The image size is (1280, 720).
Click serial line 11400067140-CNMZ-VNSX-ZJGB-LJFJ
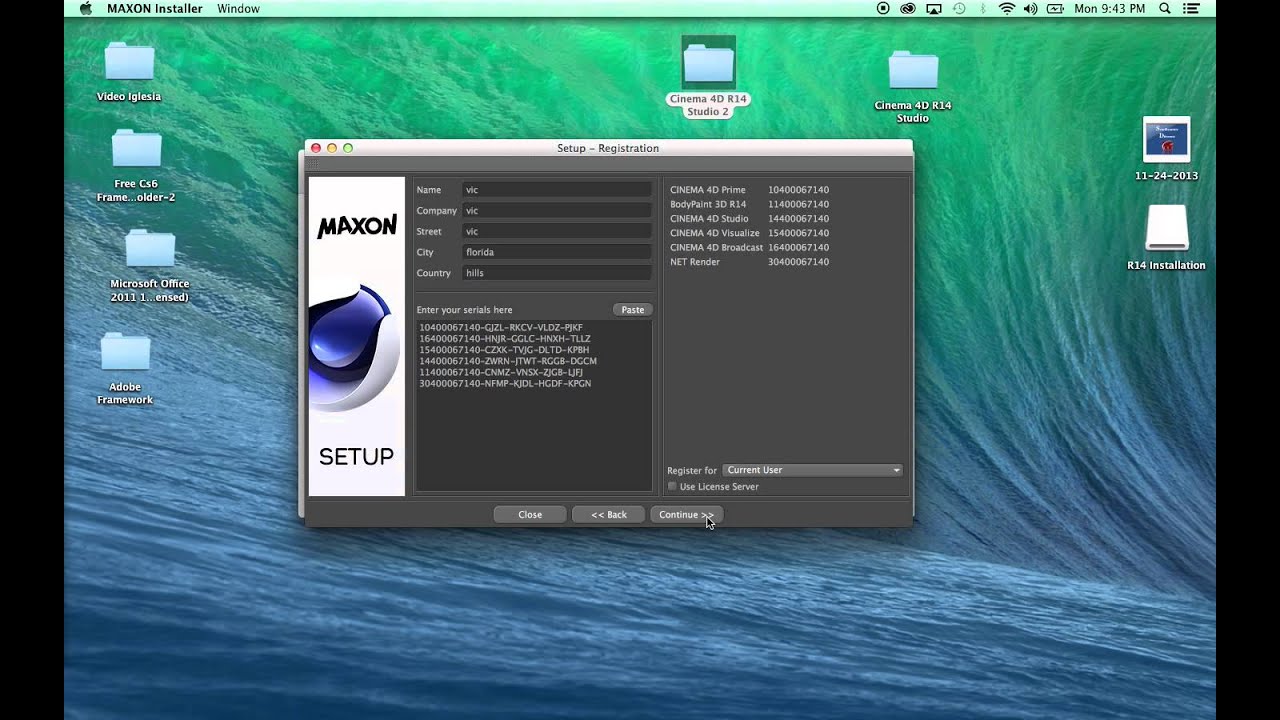point(501,372)
